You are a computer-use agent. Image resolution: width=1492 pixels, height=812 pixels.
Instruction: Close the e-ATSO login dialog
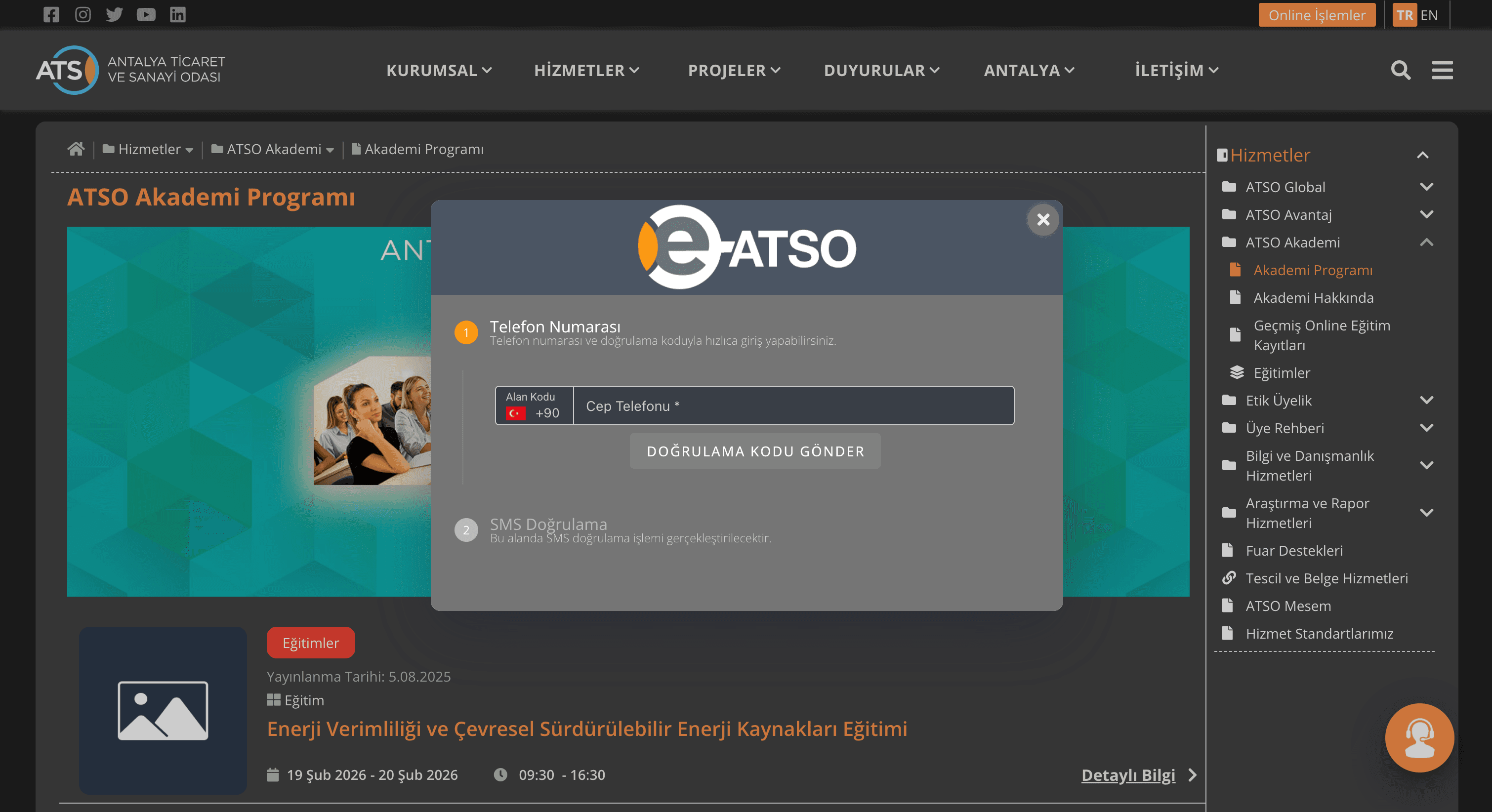[x=1043, y=219]
